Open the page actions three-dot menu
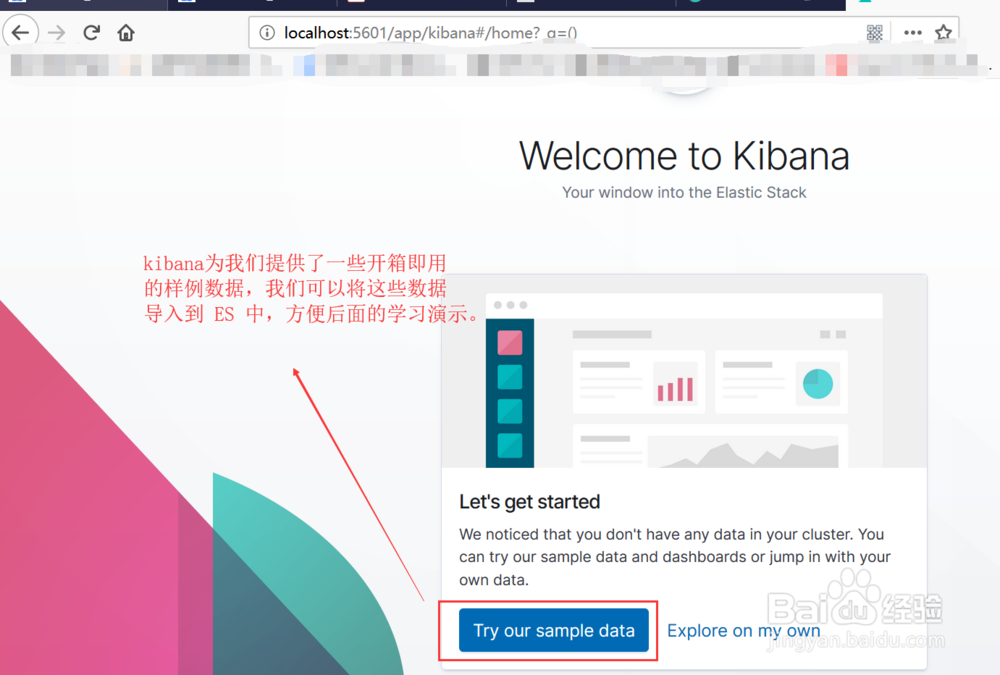The width and height of the screenshot is (1000, 675). pyautogui.click(x=913, y=33)
